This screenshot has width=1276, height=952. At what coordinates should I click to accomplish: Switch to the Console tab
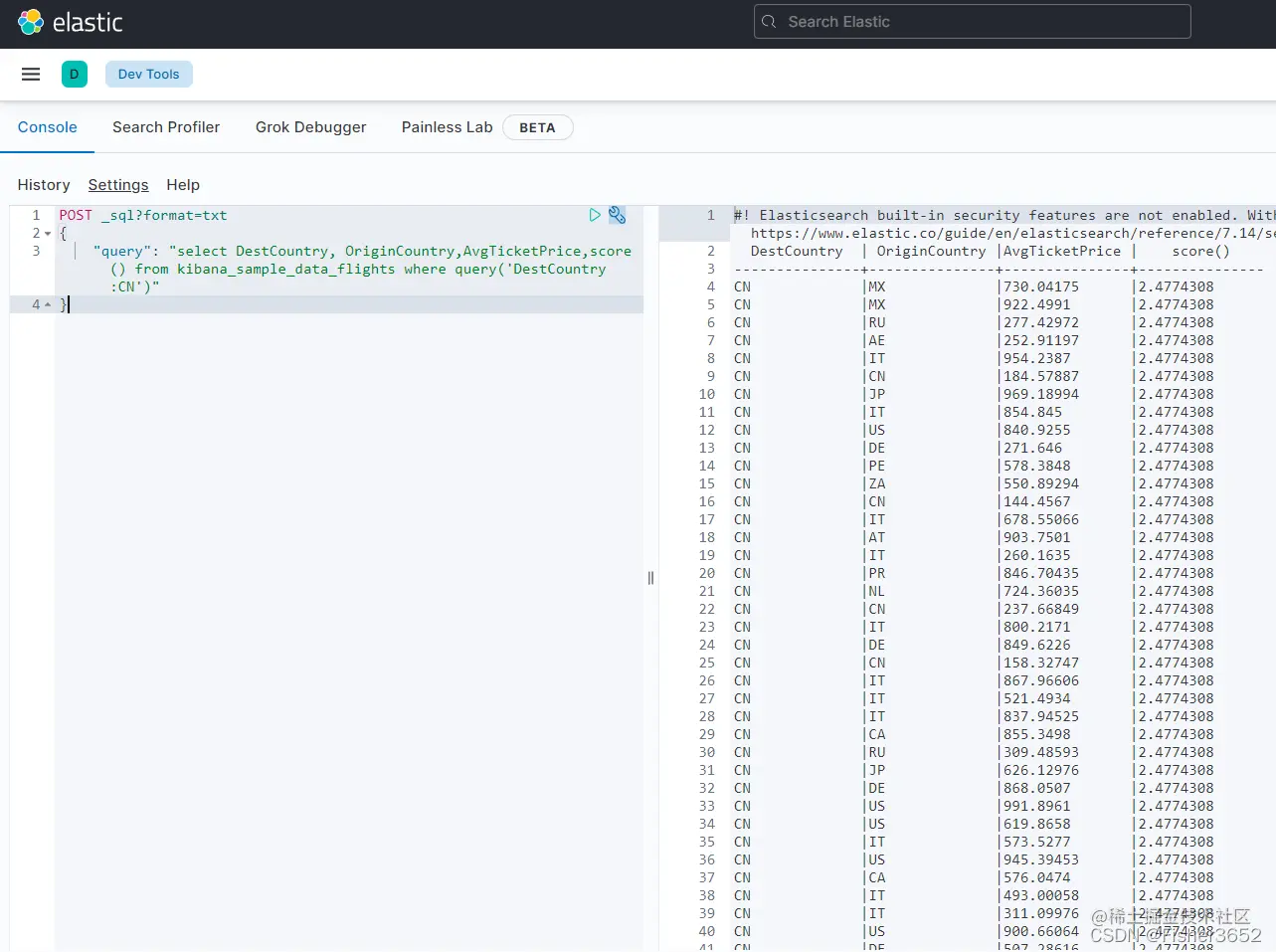(47, 127)
